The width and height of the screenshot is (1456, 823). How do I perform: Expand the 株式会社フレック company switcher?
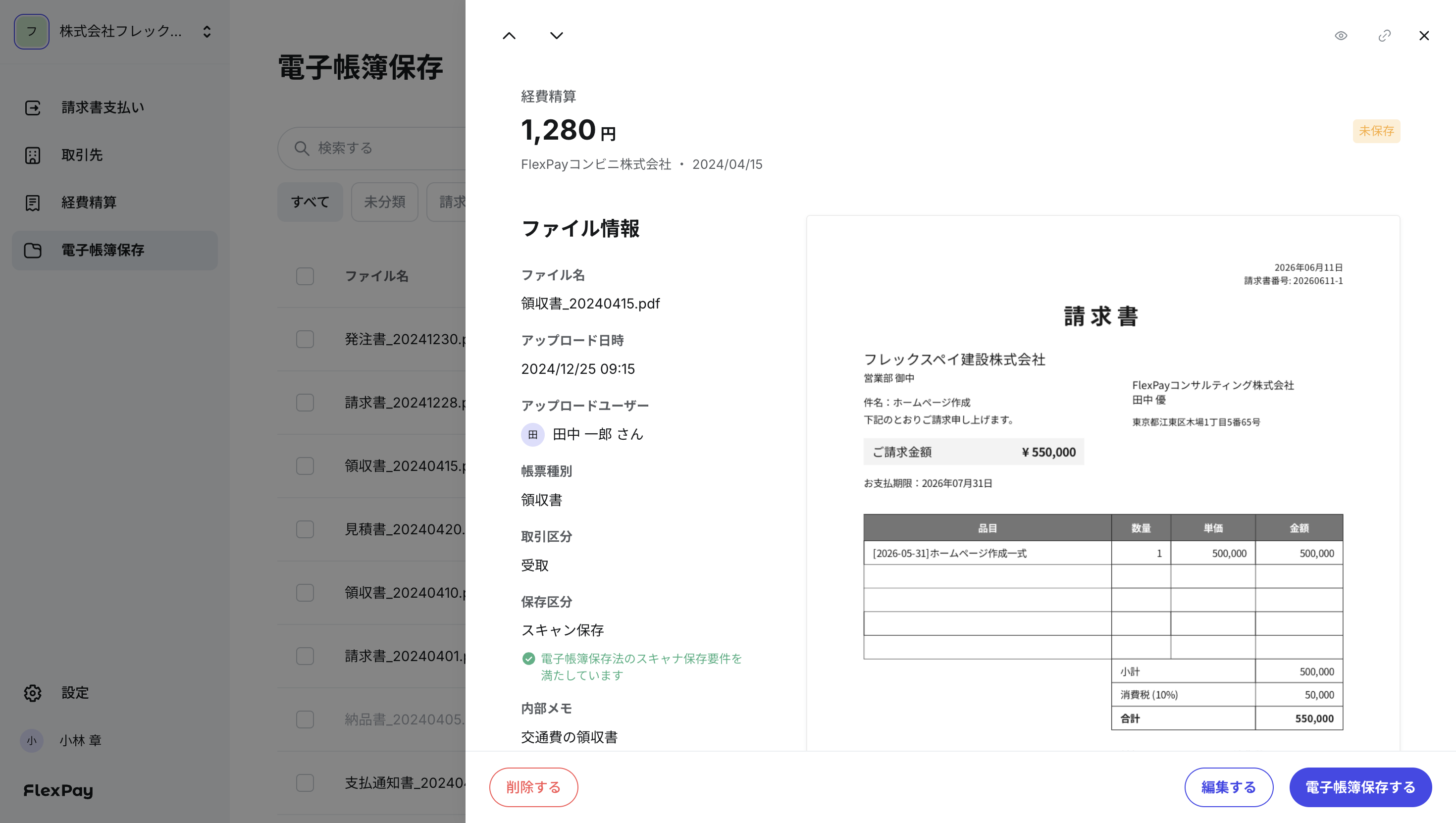tap(207, 31)
